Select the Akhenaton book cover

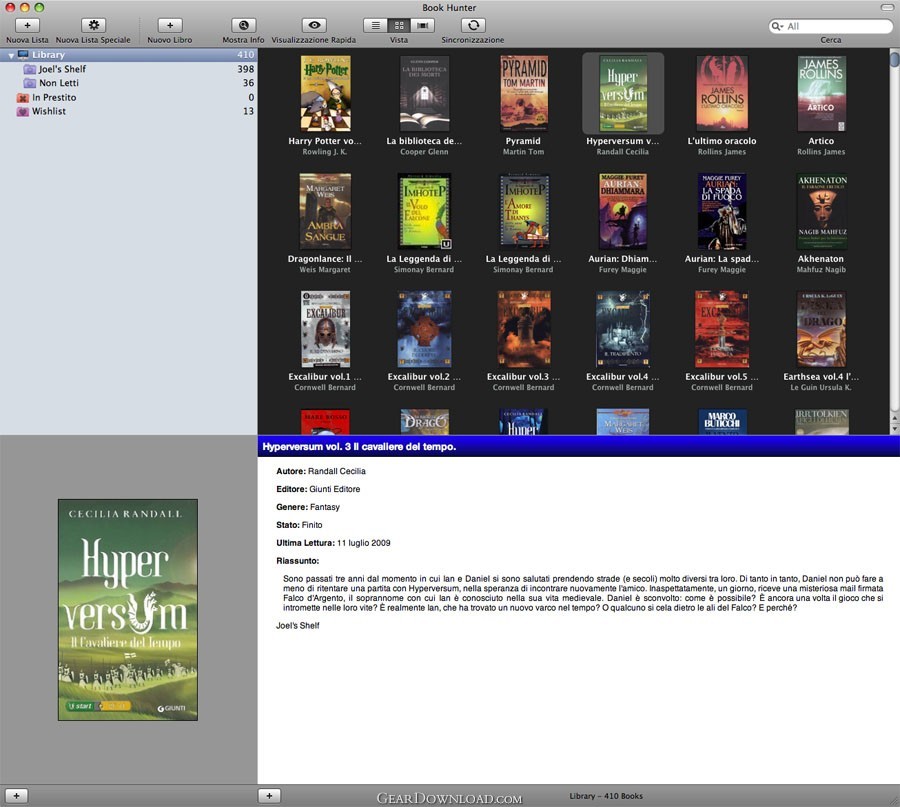[x=821, y=211]
